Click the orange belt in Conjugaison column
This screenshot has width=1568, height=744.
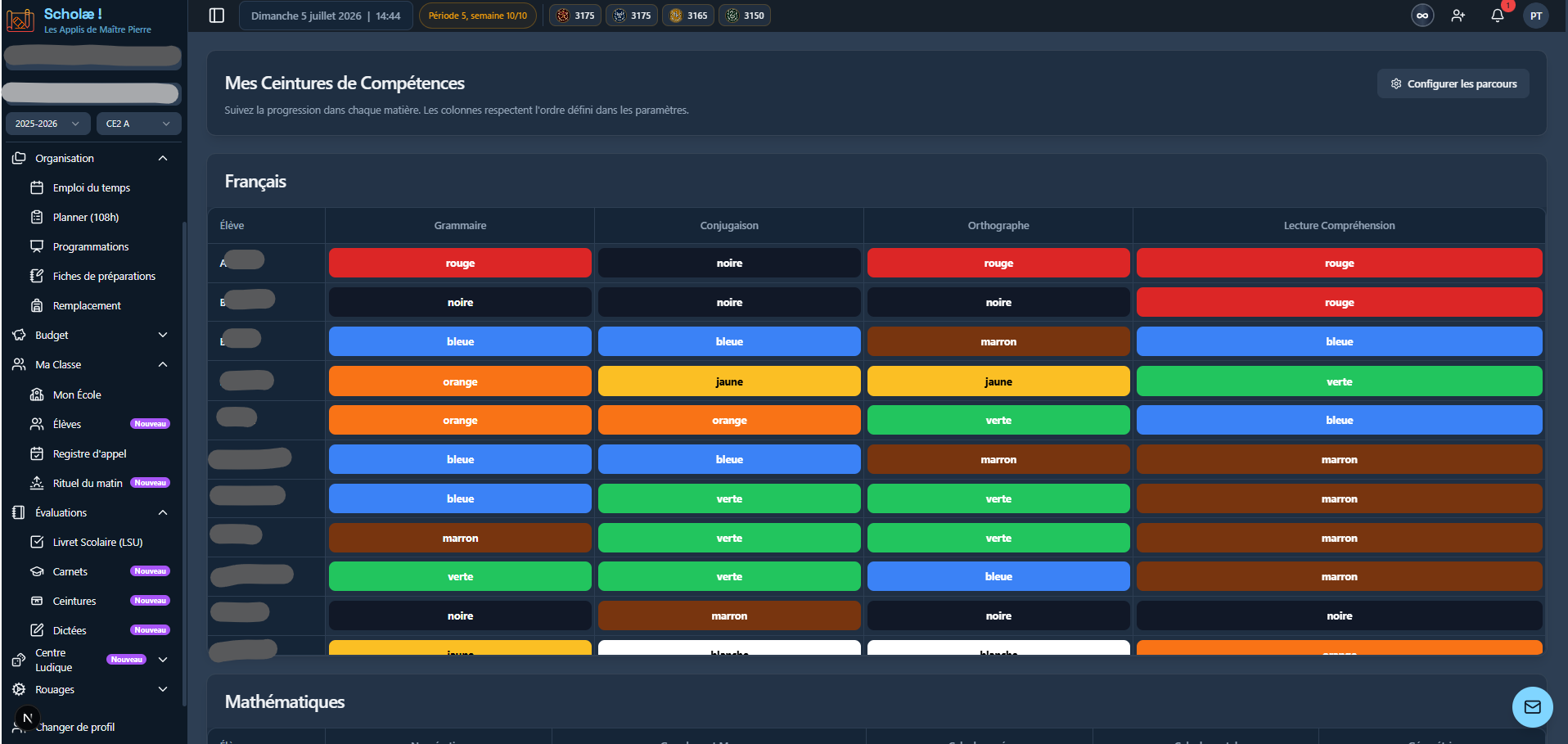(x=729, y=420)
